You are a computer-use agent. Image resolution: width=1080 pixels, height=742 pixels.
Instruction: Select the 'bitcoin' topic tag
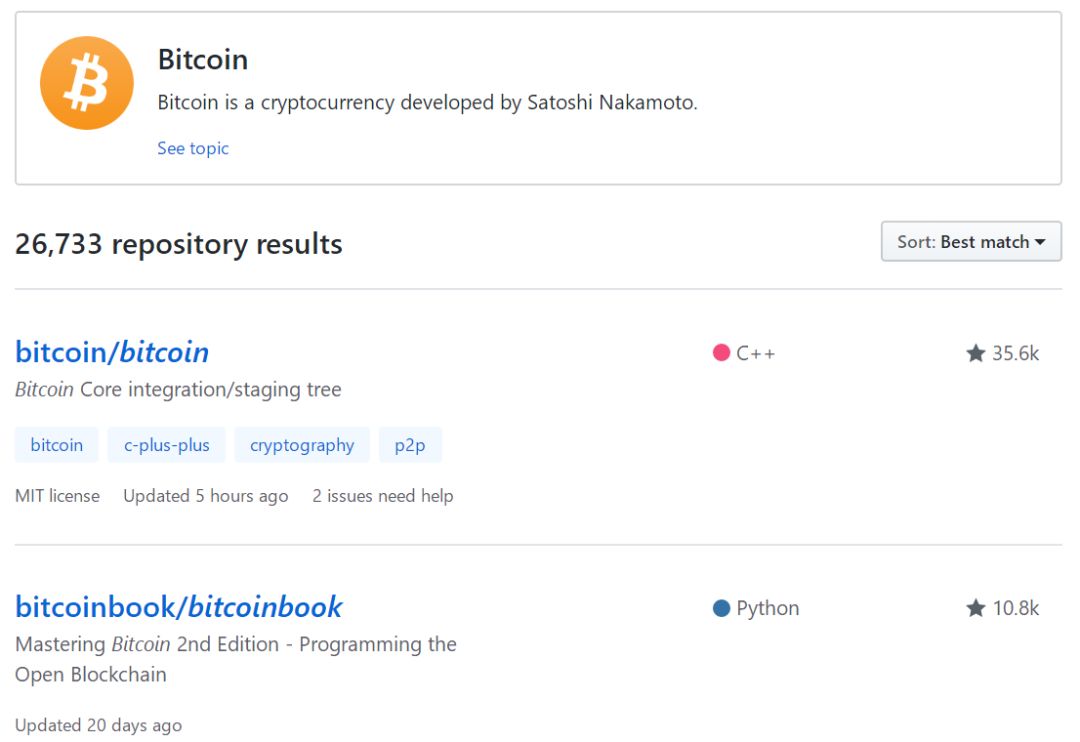click(56, 445)
